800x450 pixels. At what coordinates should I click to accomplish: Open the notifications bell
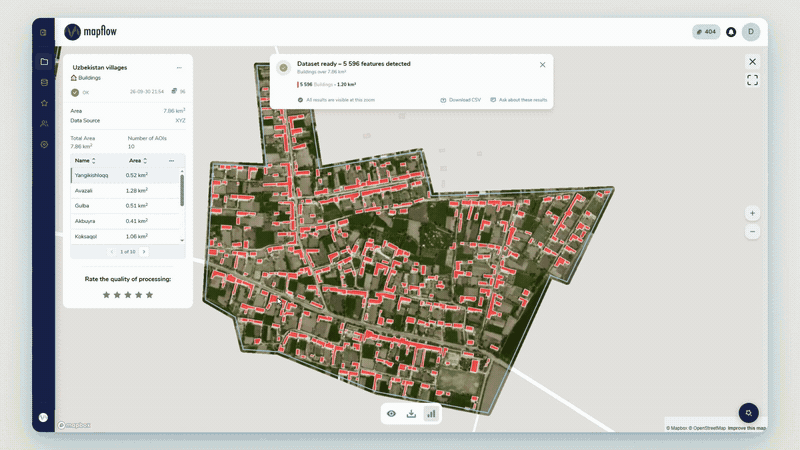[x=731, y=32]
